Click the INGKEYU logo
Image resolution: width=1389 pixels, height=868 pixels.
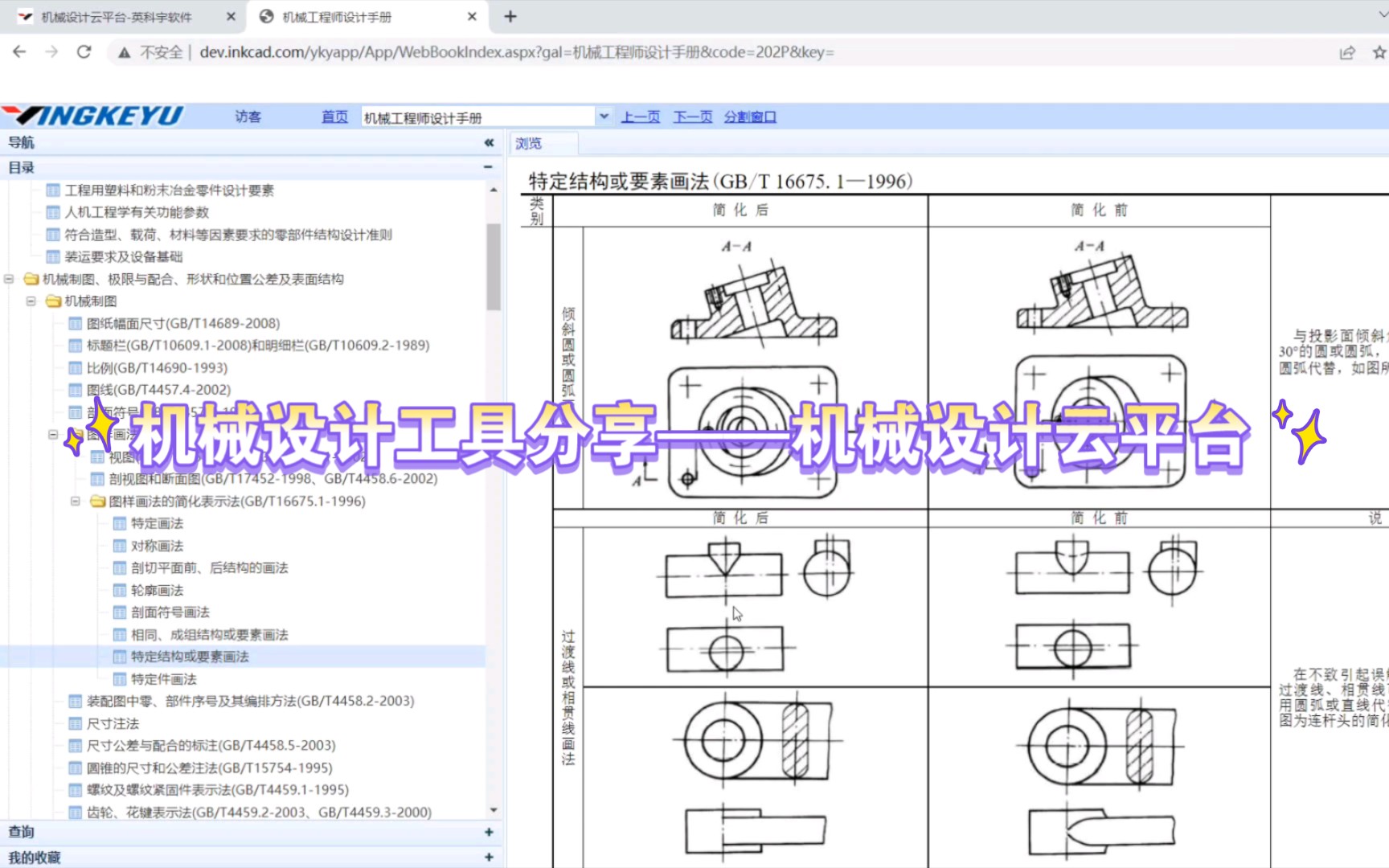(x=92, y=116)
